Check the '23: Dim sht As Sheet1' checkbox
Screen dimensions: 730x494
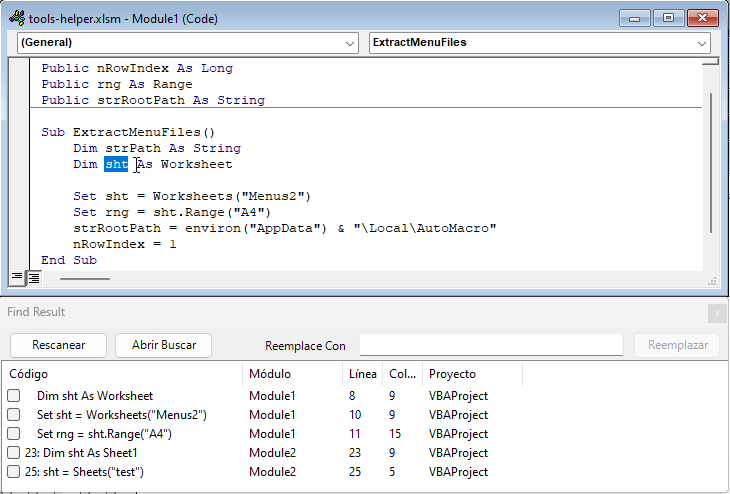click(14, 453)
